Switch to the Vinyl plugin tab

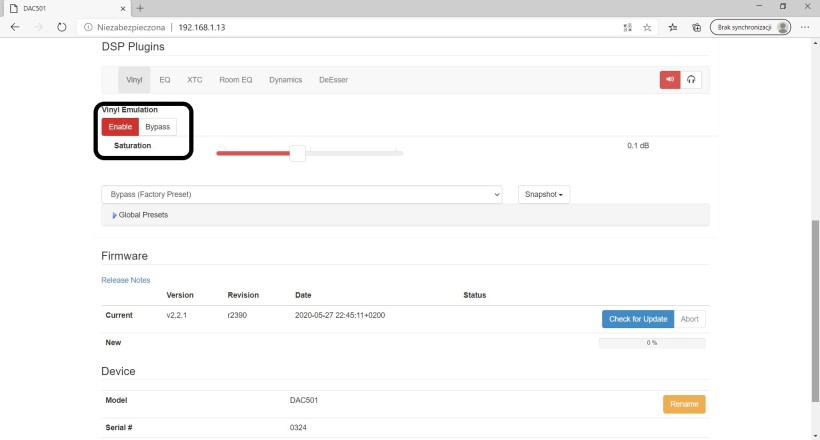[134, 80]
